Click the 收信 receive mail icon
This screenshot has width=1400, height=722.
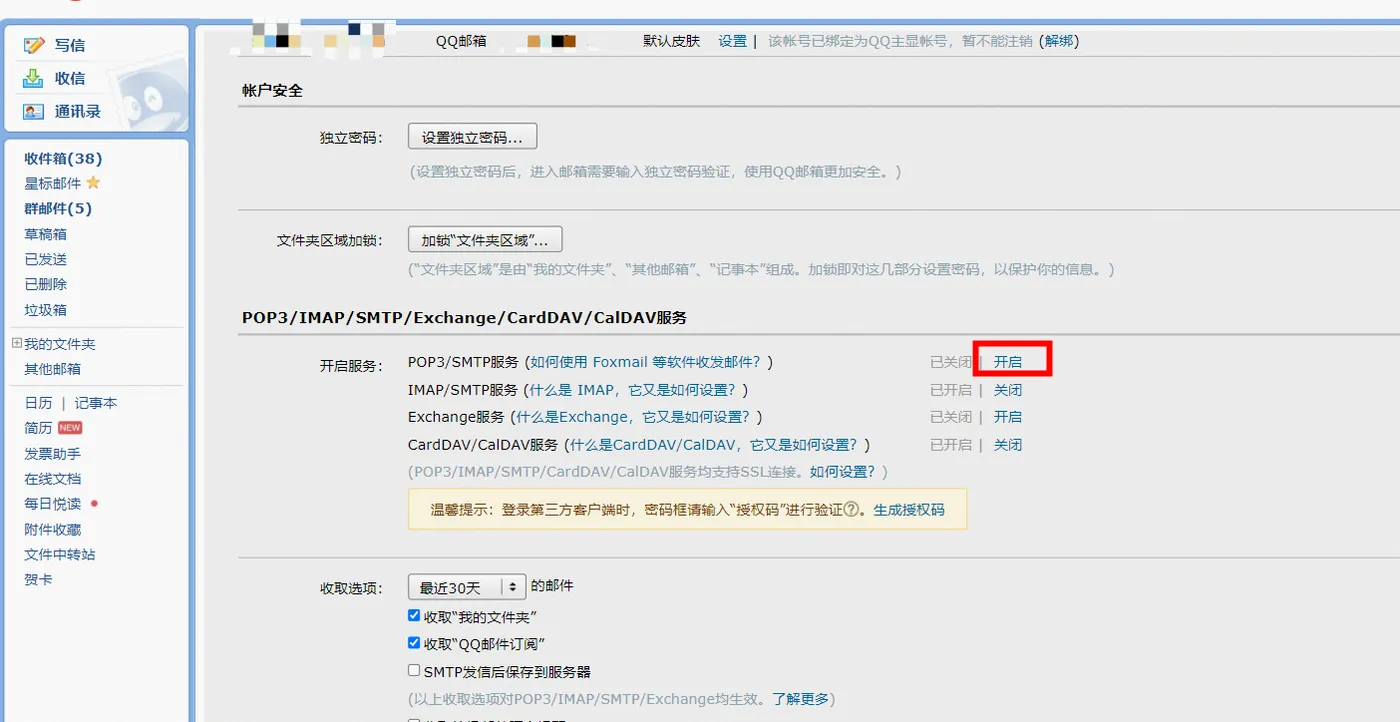pyautogui.click(x=34, y=78)
